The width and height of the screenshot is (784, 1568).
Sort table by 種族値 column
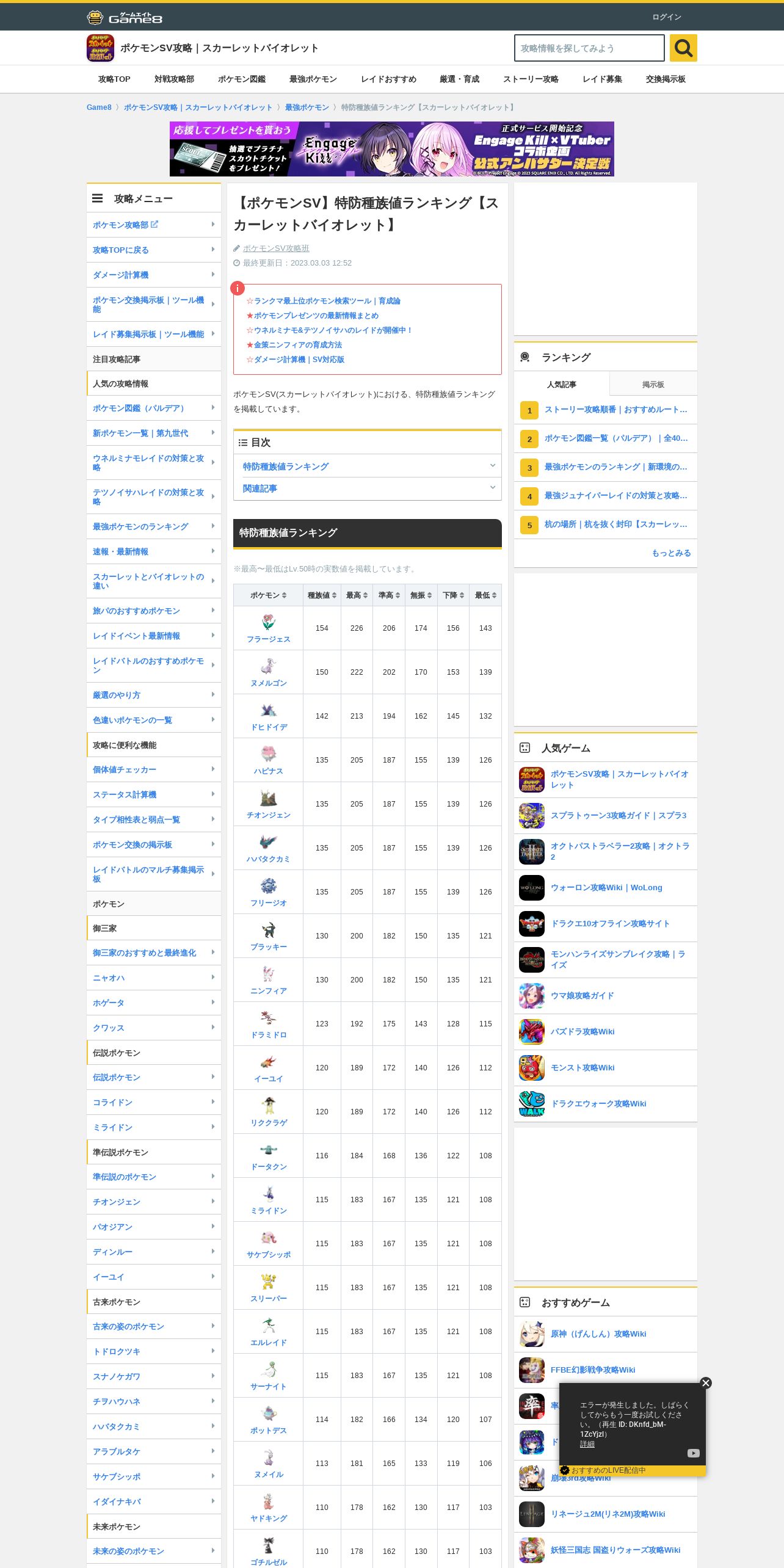[322, 595]
